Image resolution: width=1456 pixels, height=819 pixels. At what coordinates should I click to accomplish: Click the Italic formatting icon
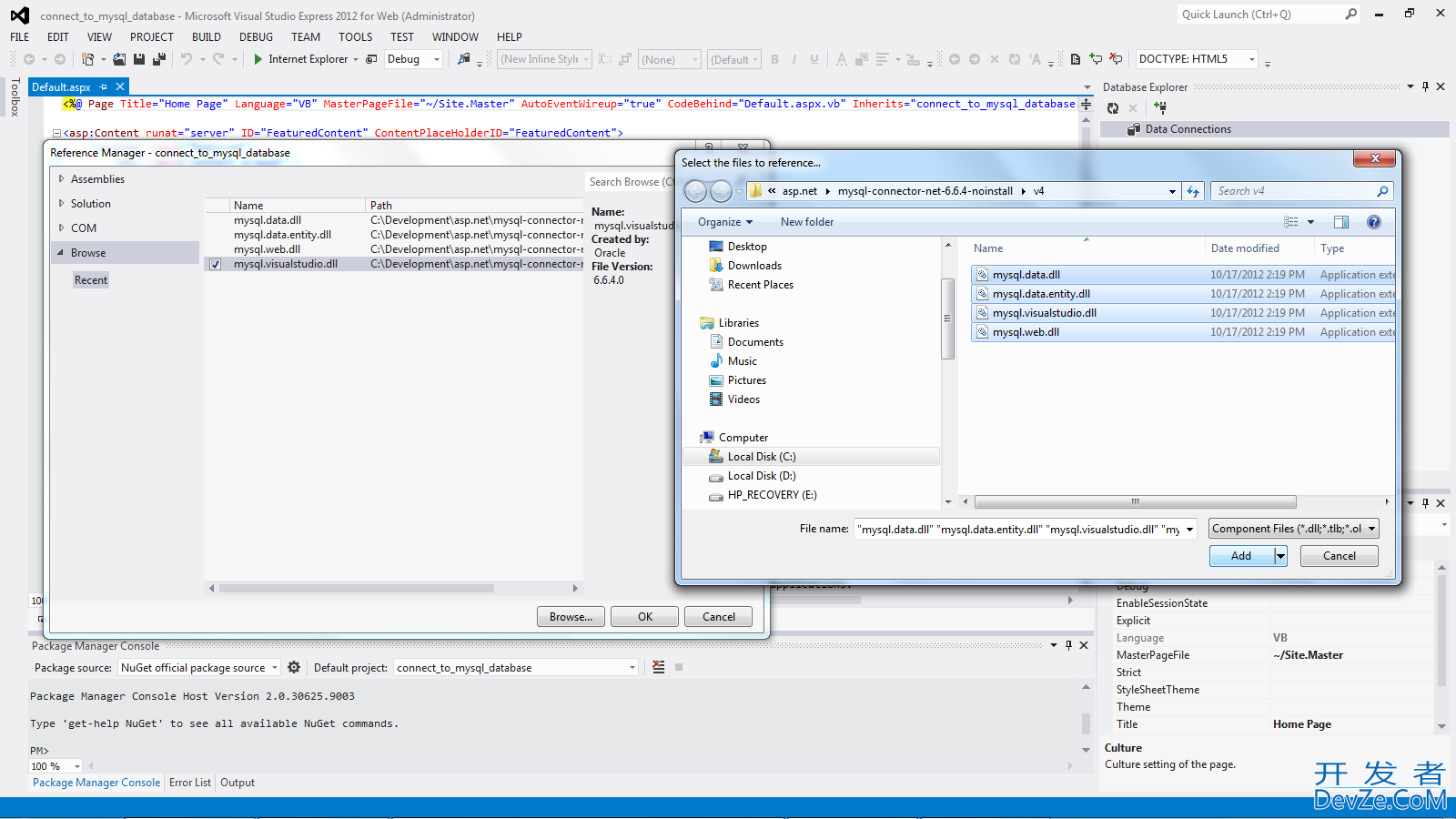click(794, 59)
